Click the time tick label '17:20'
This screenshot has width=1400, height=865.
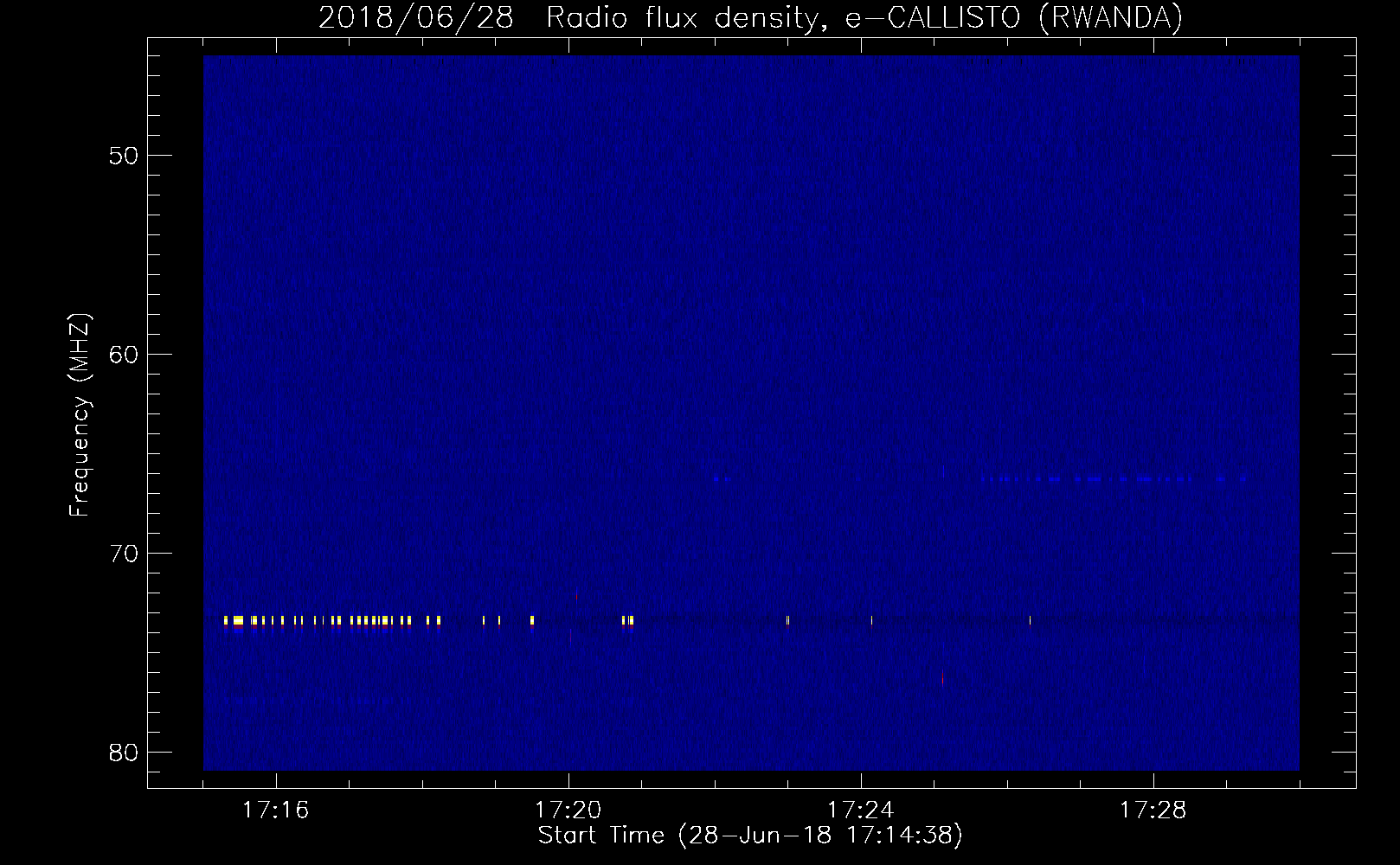[x=568, y=811]
